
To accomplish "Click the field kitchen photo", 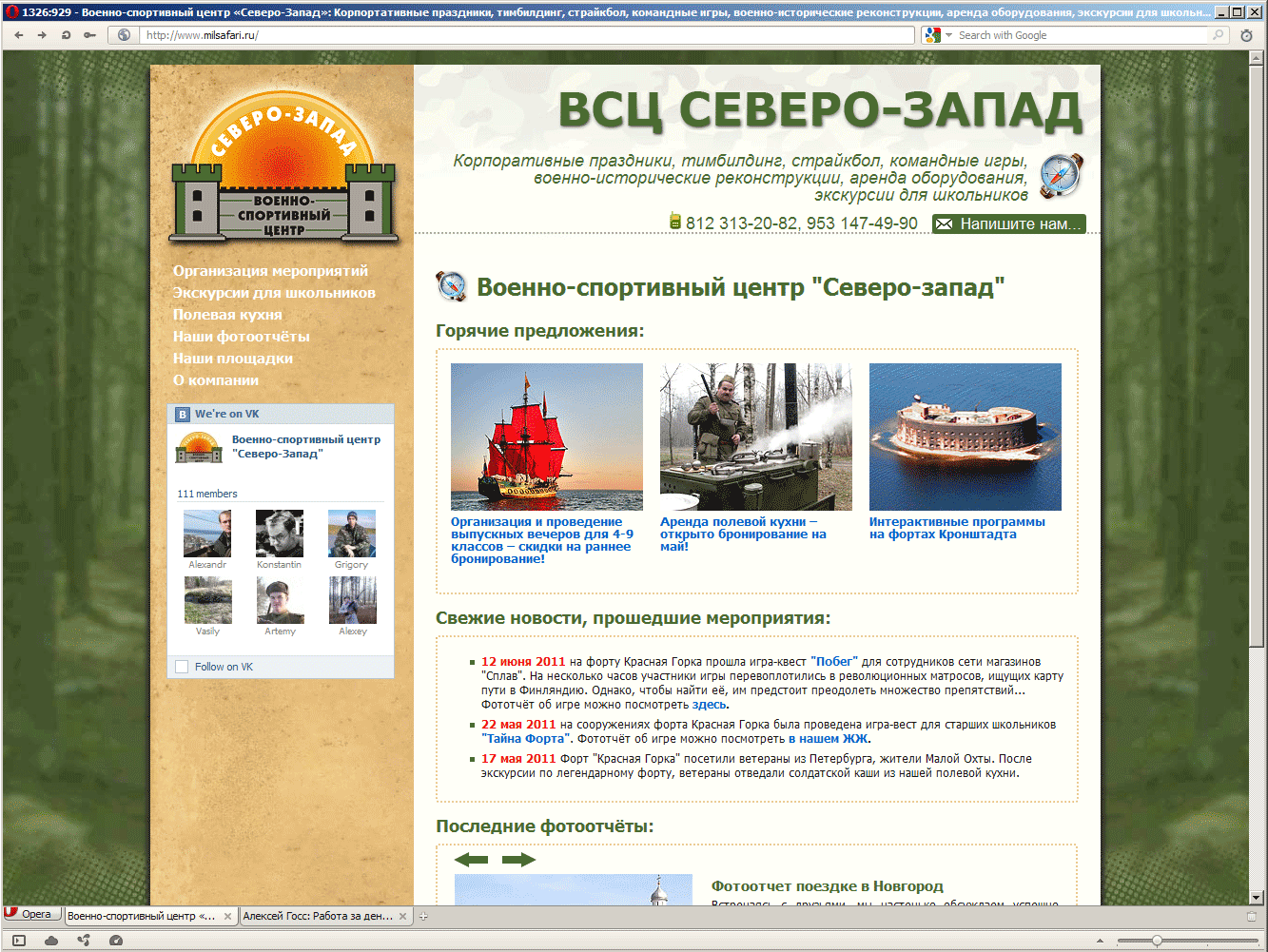I will [756, 437].
